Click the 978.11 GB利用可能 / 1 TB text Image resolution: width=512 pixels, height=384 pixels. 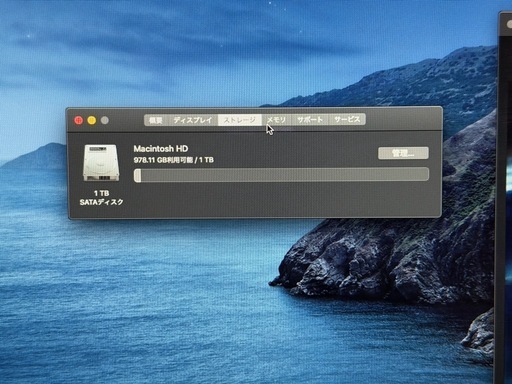(174, 160)
